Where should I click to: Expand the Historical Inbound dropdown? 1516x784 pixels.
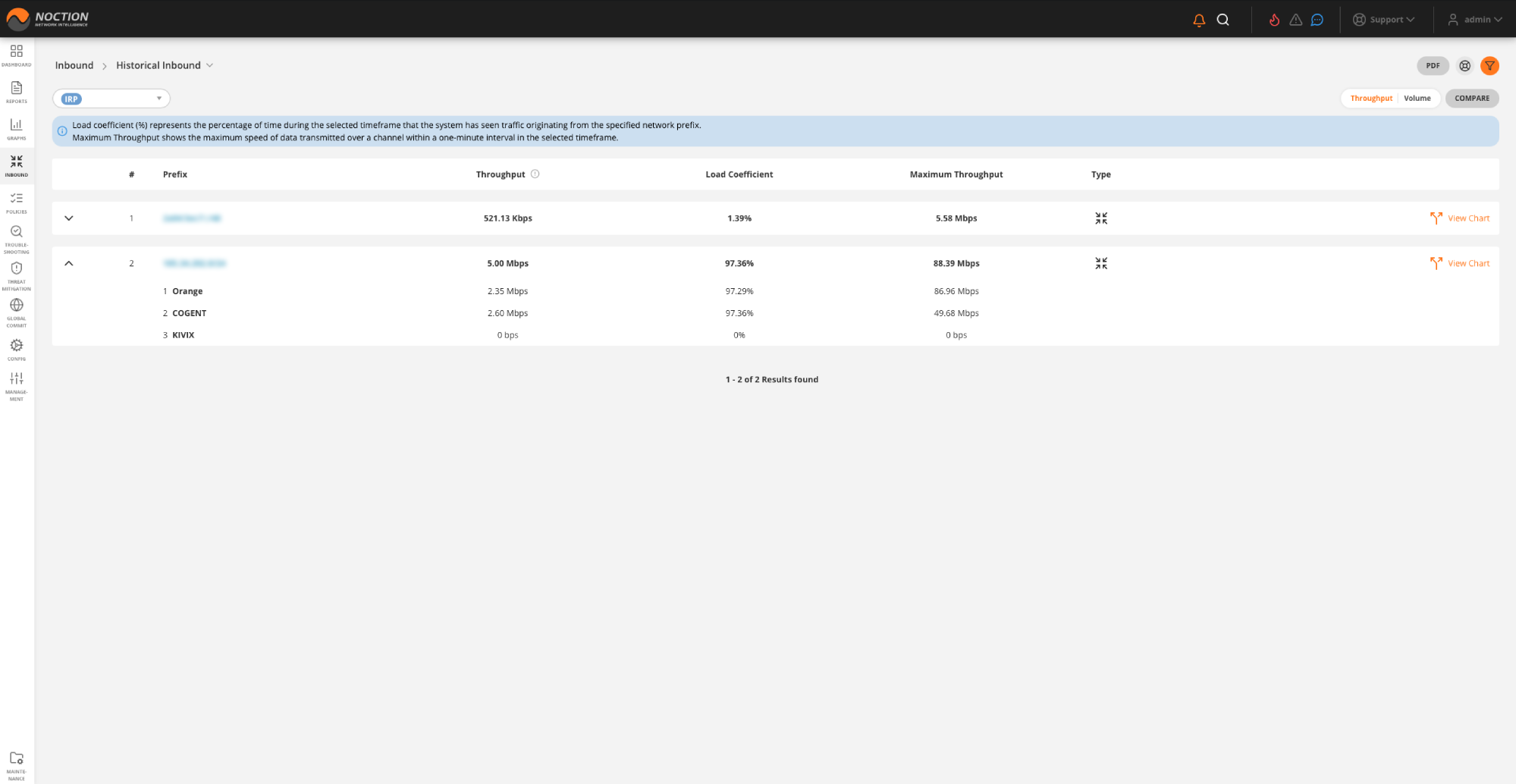click(x=209, y=65)
